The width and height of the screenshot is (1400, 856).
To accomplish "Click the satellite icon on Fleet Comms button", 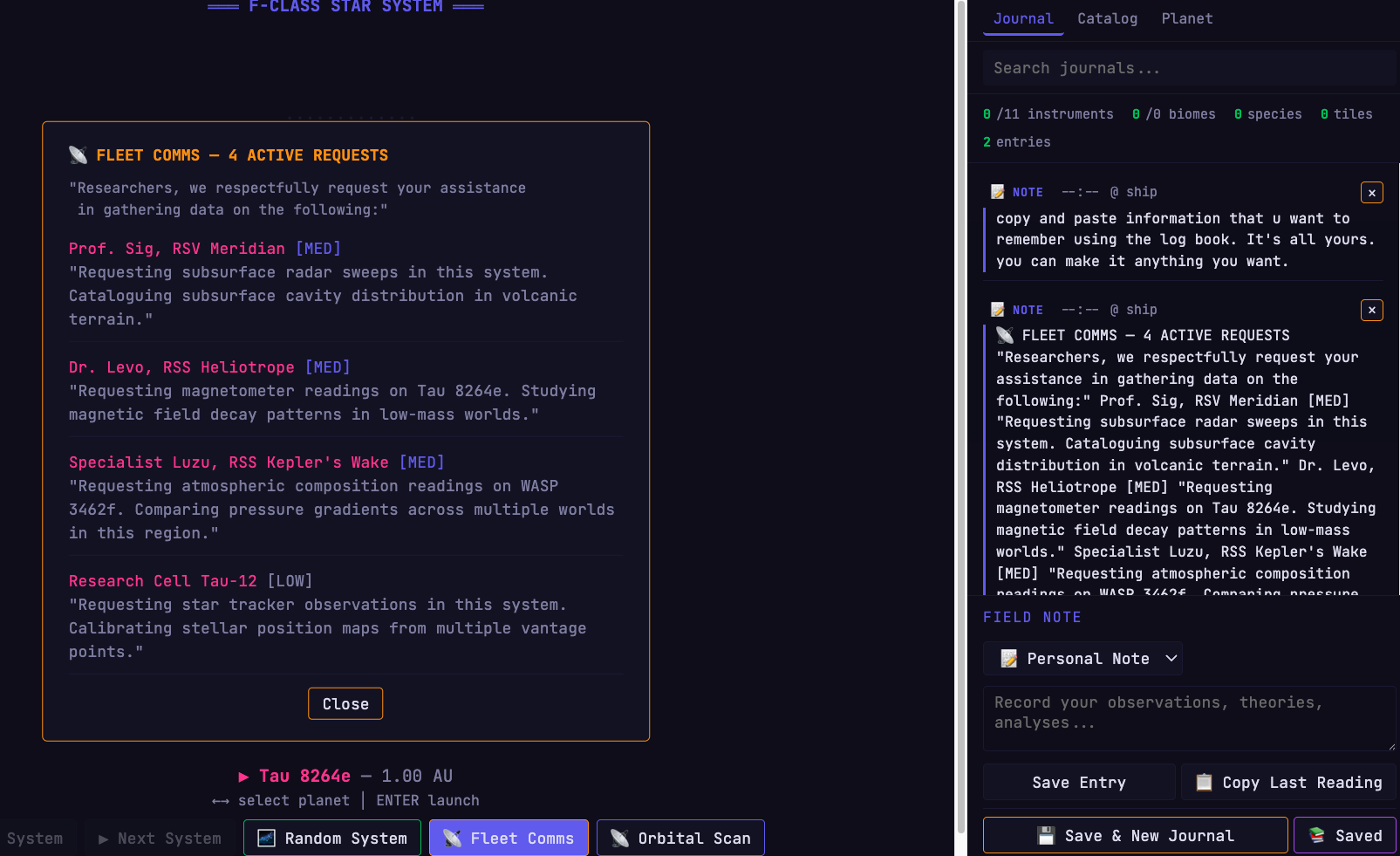I will tap(452, 839).
